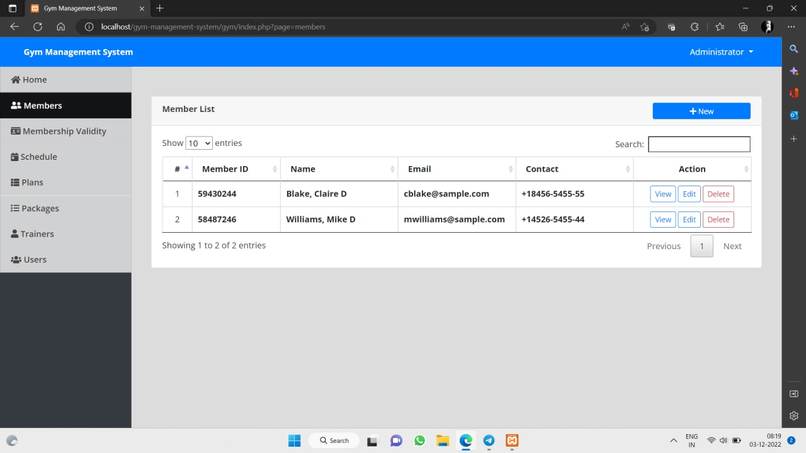Open tab actions menu icon

click(12, 8)
